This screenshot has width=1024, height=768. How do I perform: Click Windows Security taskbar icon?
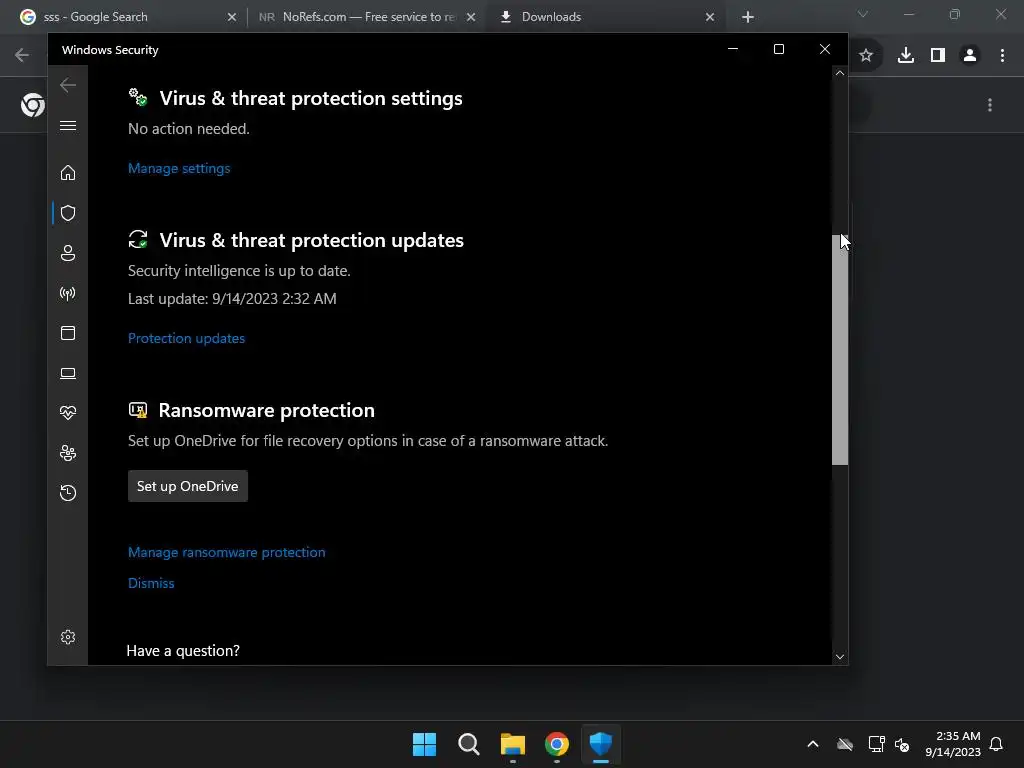[601, 744]
